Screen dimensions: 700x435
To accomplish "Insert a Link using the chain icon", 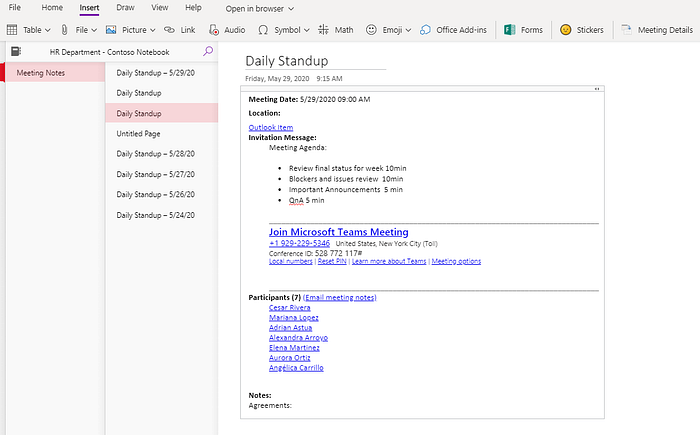I will 169,30.
